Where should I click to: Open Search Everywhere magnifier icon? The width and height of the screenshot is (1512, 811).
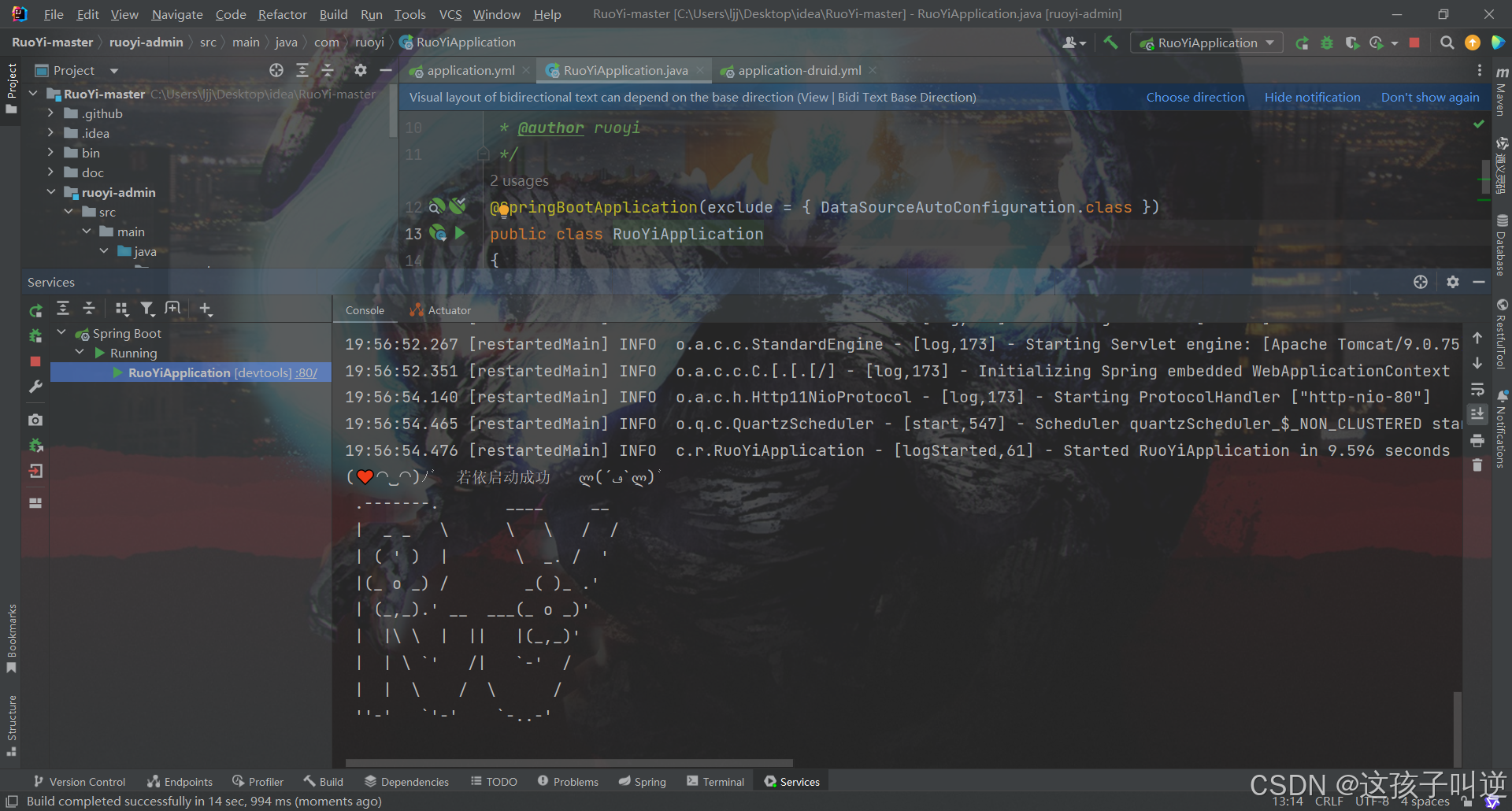[1447, 43]
